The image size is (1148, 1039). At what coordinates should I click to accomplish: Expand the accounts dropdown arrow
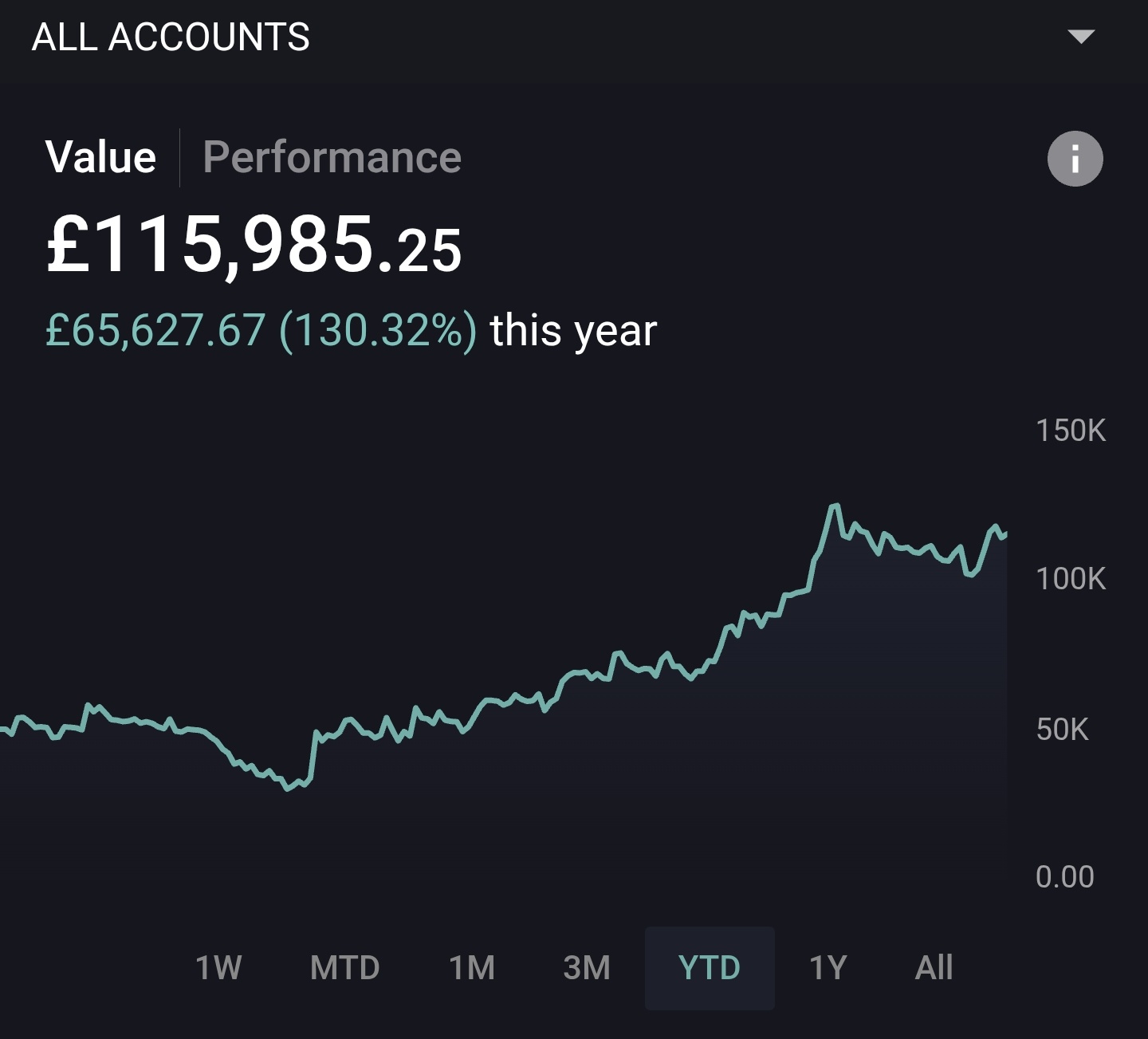(1081, 37)
